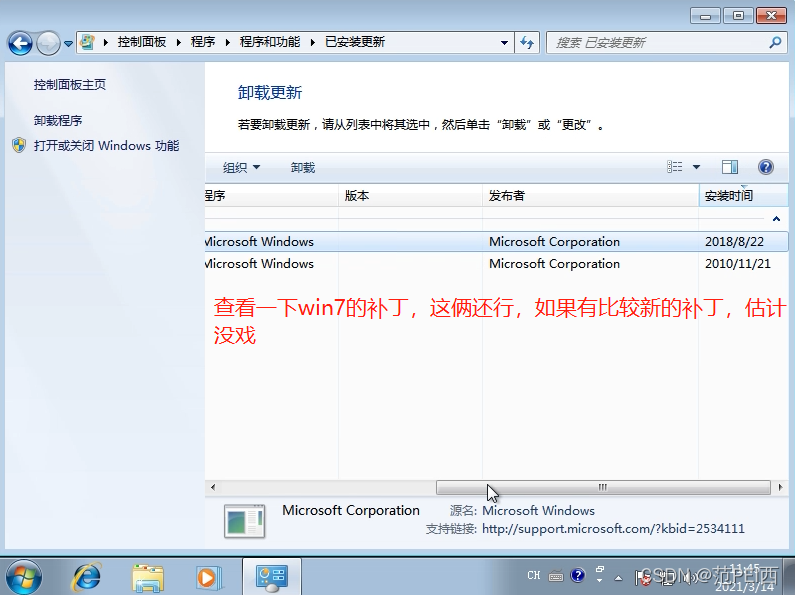The image size is (795, 595).
Task: Open help with the question mark icon
Action: click(766, 167)
